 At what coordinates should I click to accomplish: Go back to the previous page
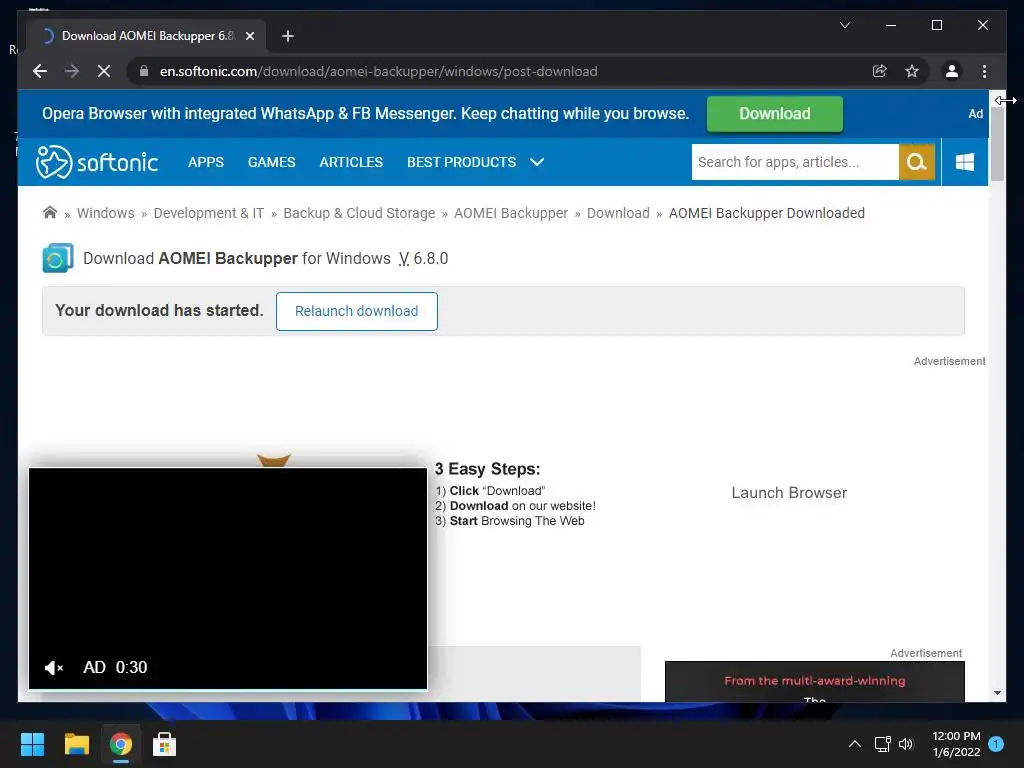[x=40, y=71]
